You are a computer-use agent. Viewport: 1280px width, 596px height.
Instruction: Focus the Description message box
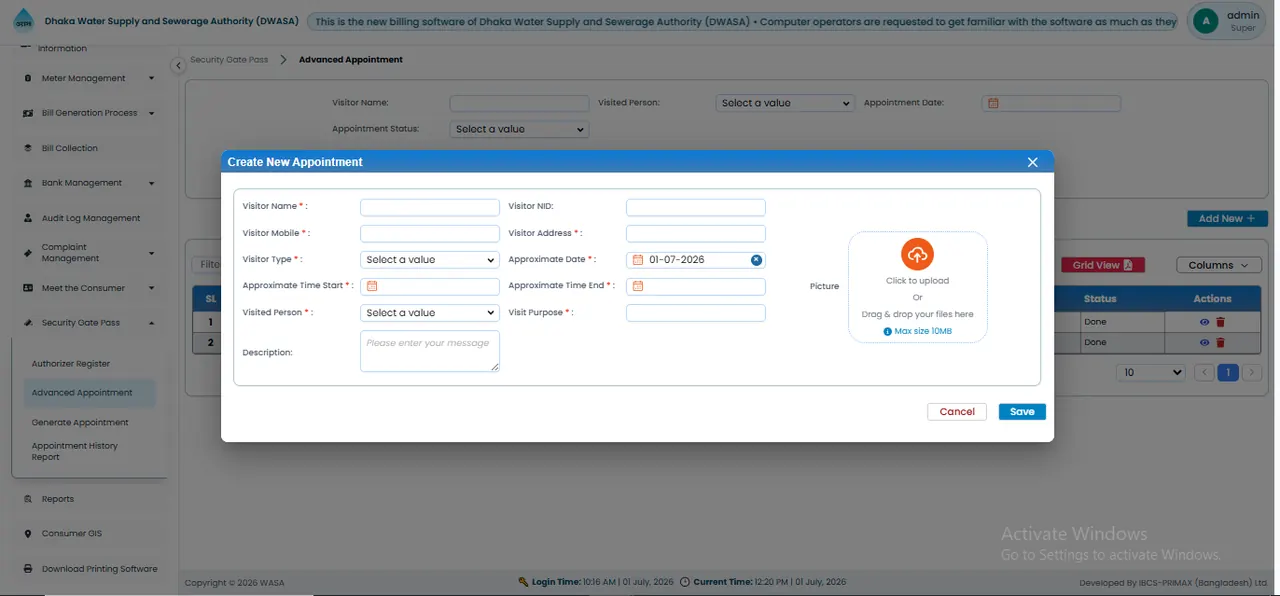430,351
